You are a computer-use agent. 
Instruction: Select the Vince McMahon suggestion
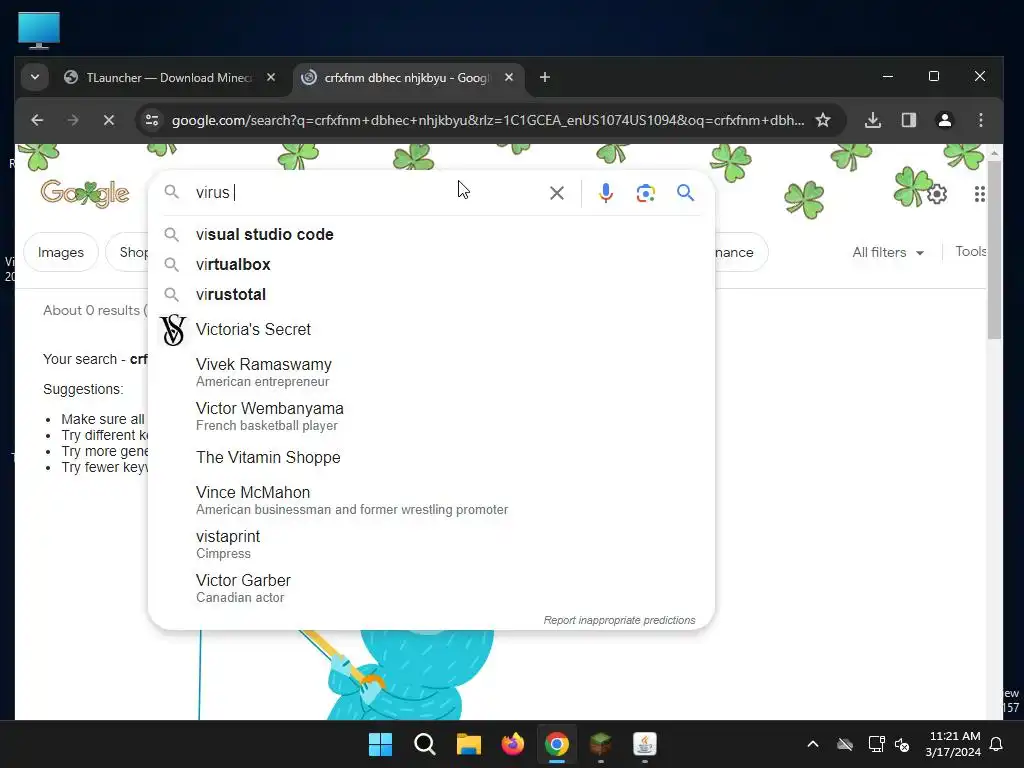(x=431, y=500)
